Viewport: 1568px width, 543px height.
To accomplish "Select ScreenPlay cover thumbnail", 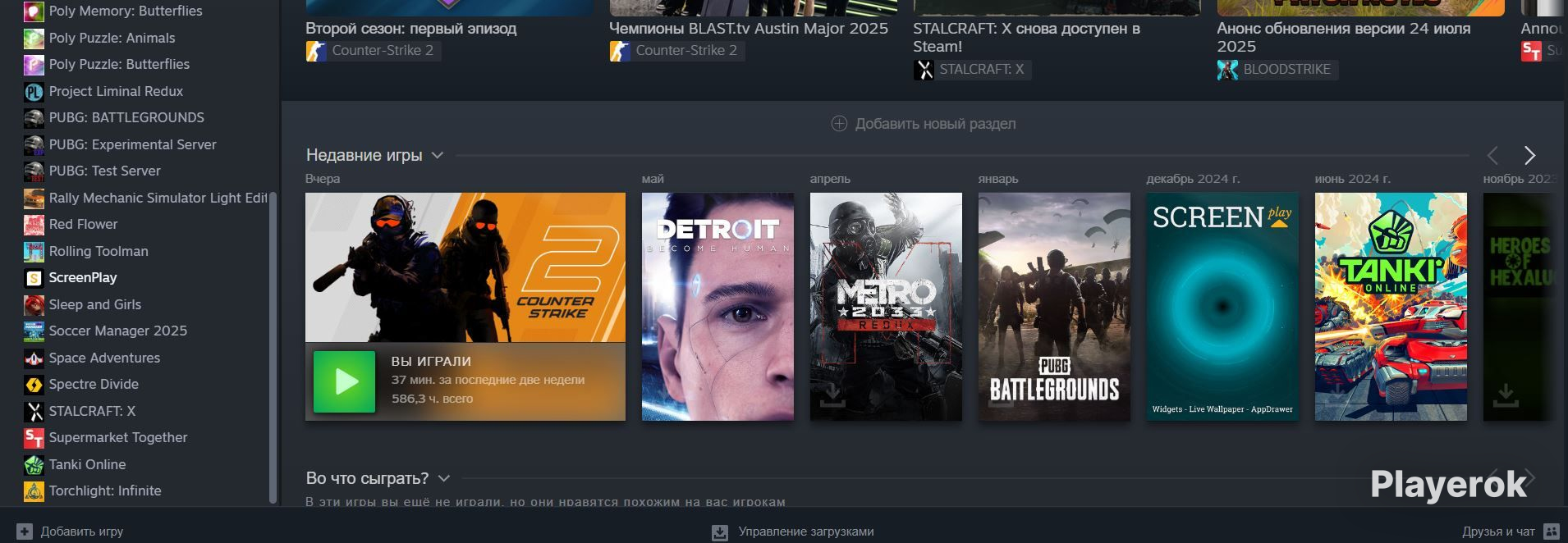I will pos(1222,307).
